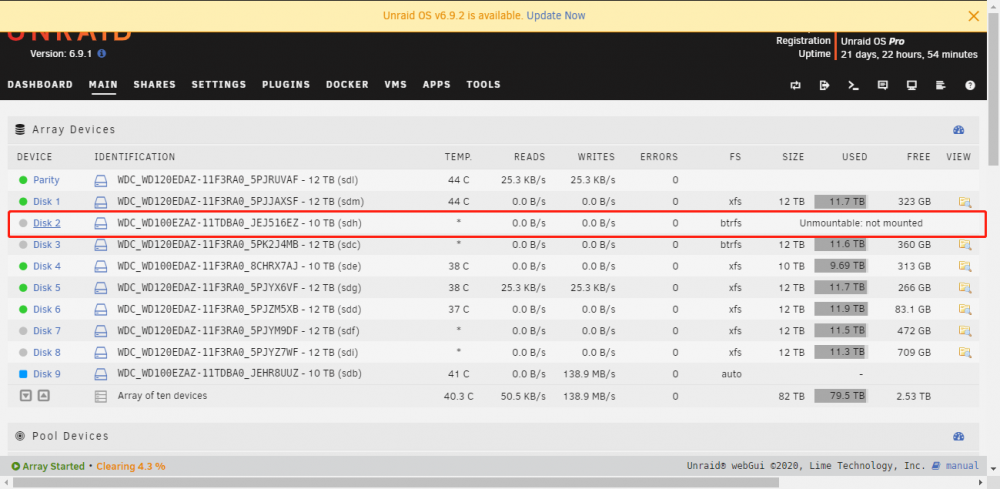Screen dimensions: 1000x489
Task: Browse Disk 7 via its view folder icon
Action: [965, 331]
